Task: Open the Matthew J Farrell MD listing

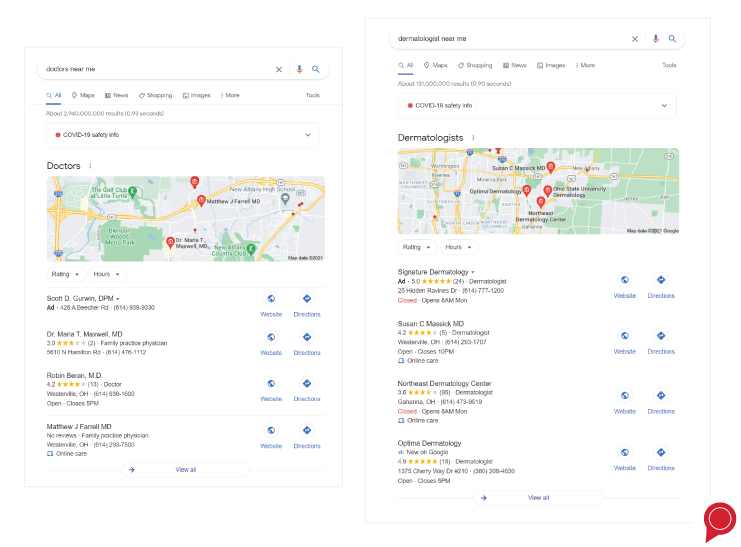Action: pos(79,426)
